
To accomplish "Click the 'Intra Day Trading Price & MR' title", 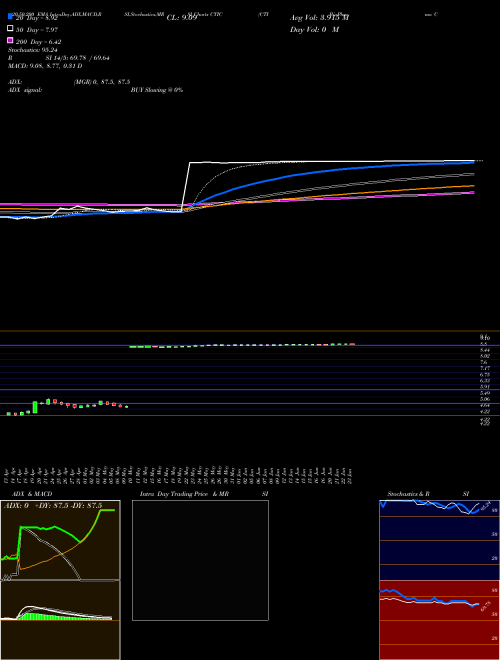I will 184,494.
